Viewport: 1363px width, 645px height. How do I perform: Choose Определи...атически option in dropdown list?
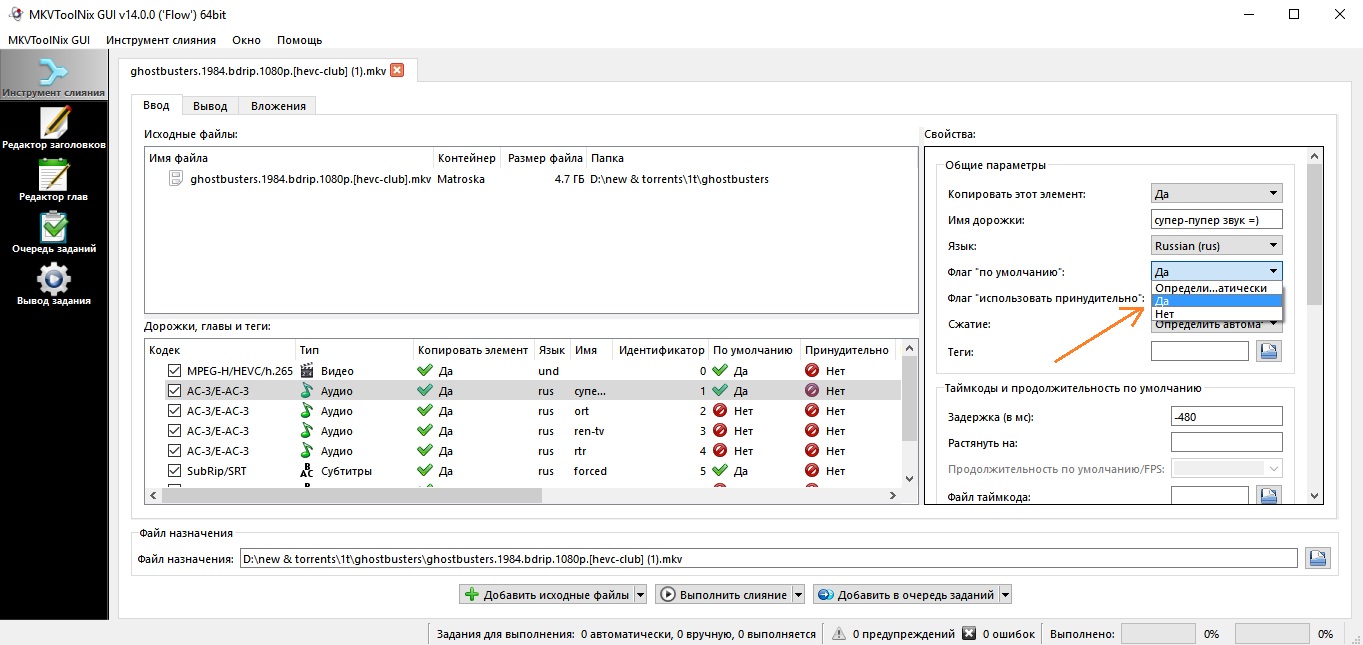(1216, 288)
